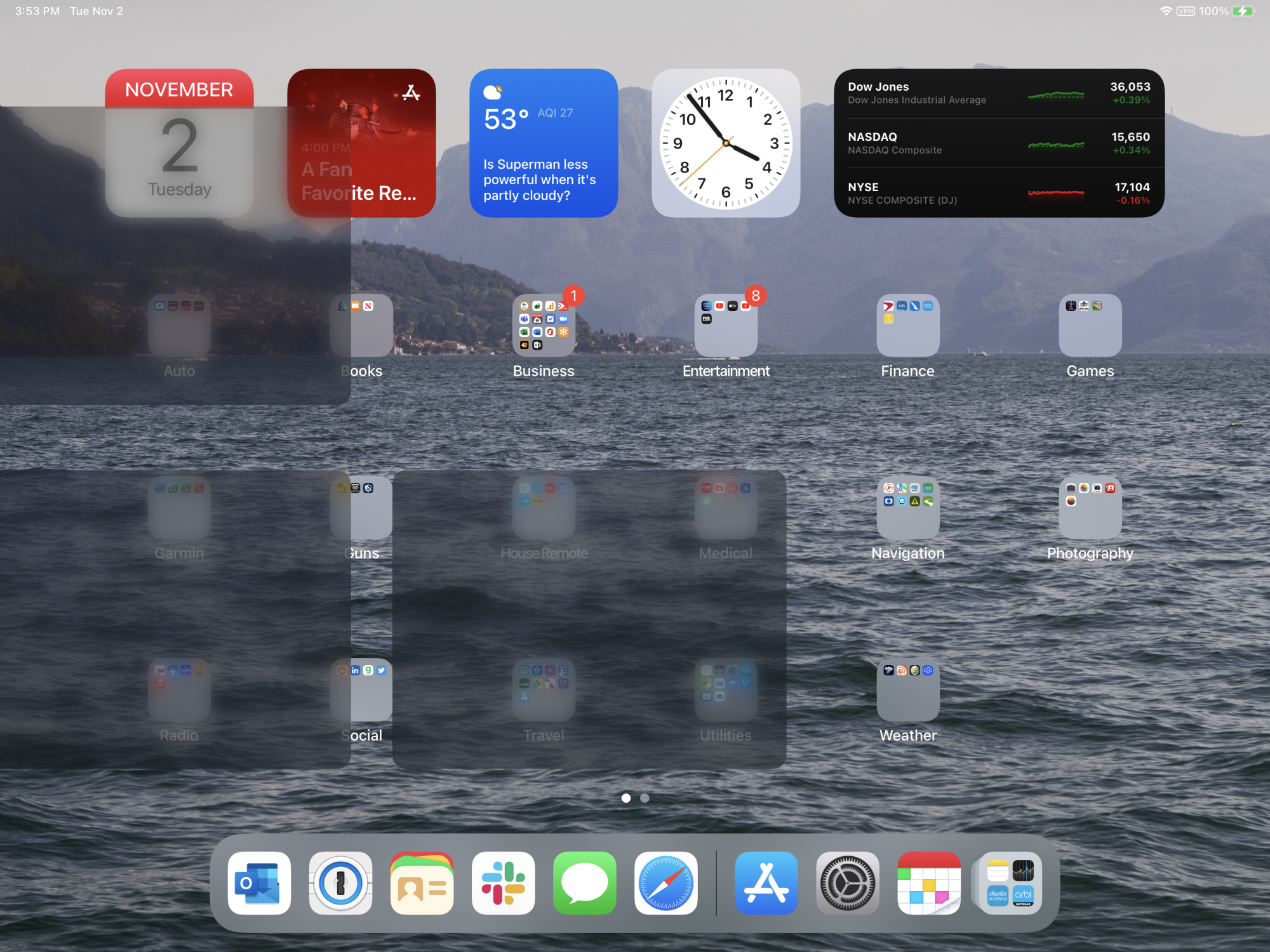Viewport: 1270px width, 952px height.
Task: Switch to the second home screen page dot
Action: [x=645, y=798]
